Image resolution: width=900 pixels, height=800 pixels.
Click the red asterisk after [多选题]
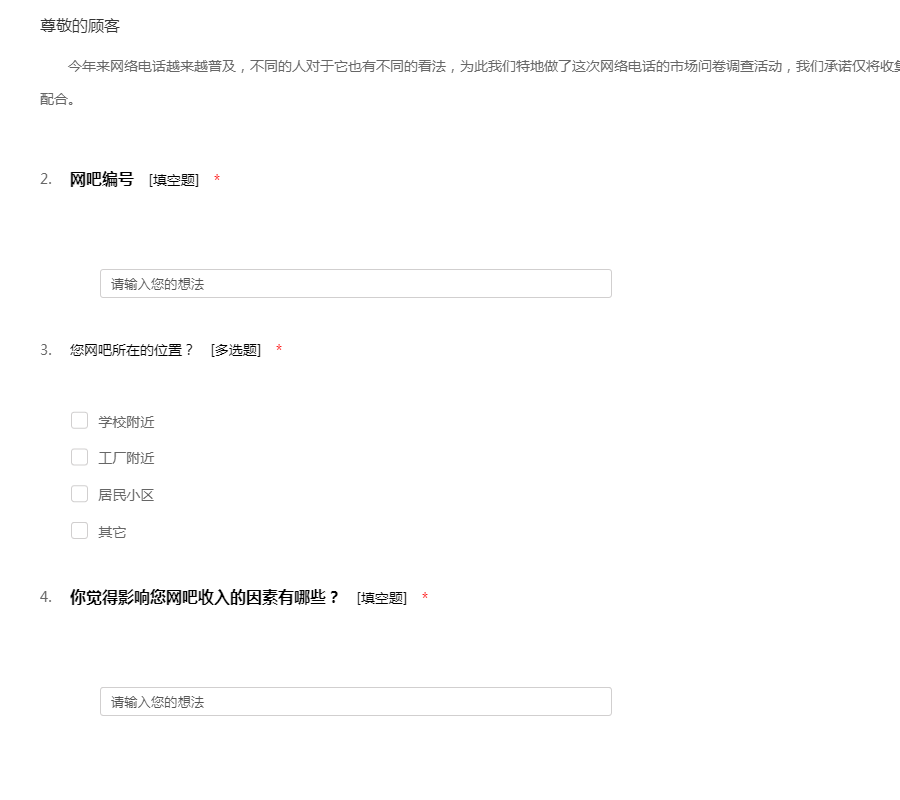pyautogui.click(x=279, y=350)
